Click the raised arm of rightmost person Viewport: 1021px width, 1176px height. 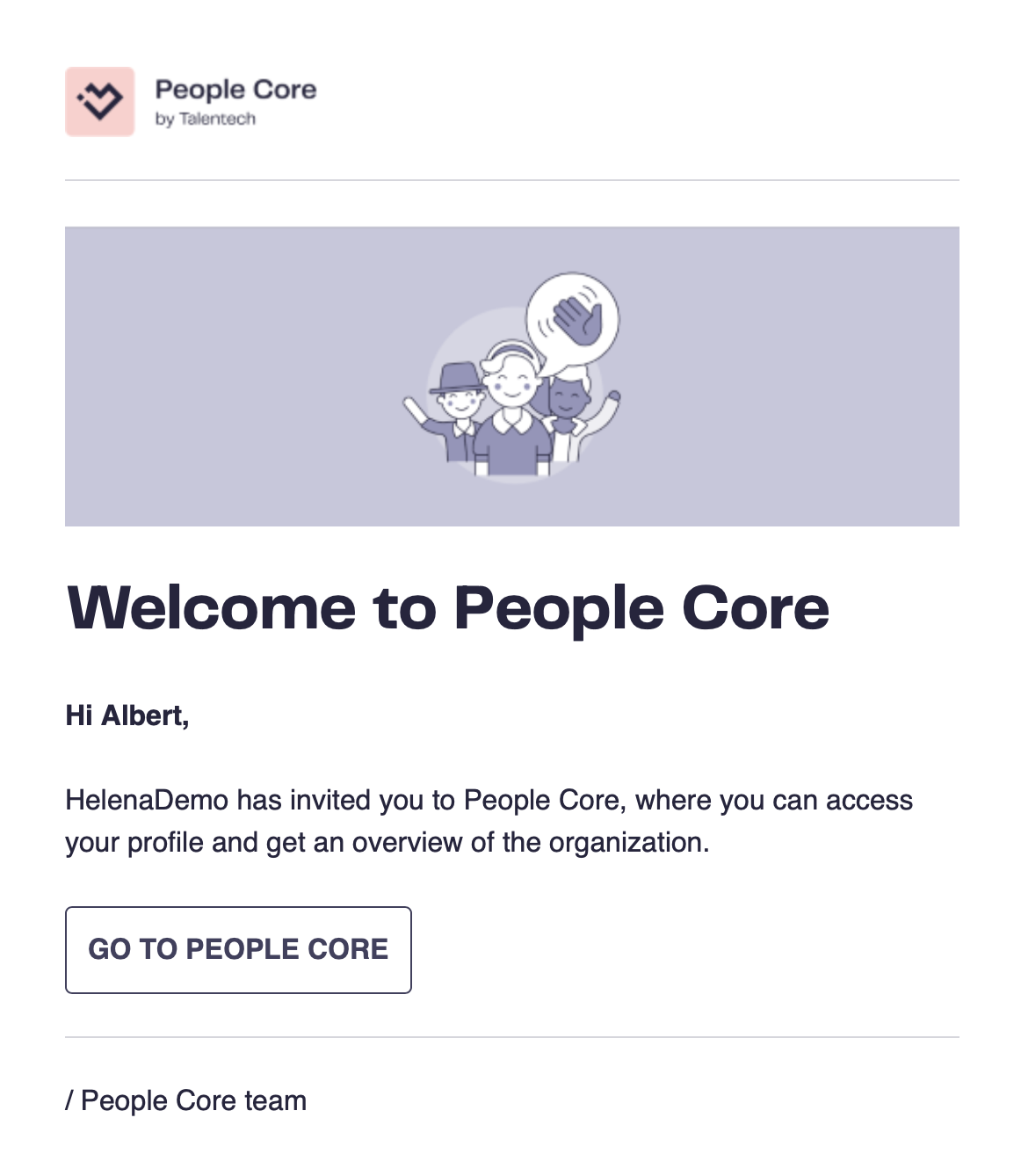(x=607, y=411)
